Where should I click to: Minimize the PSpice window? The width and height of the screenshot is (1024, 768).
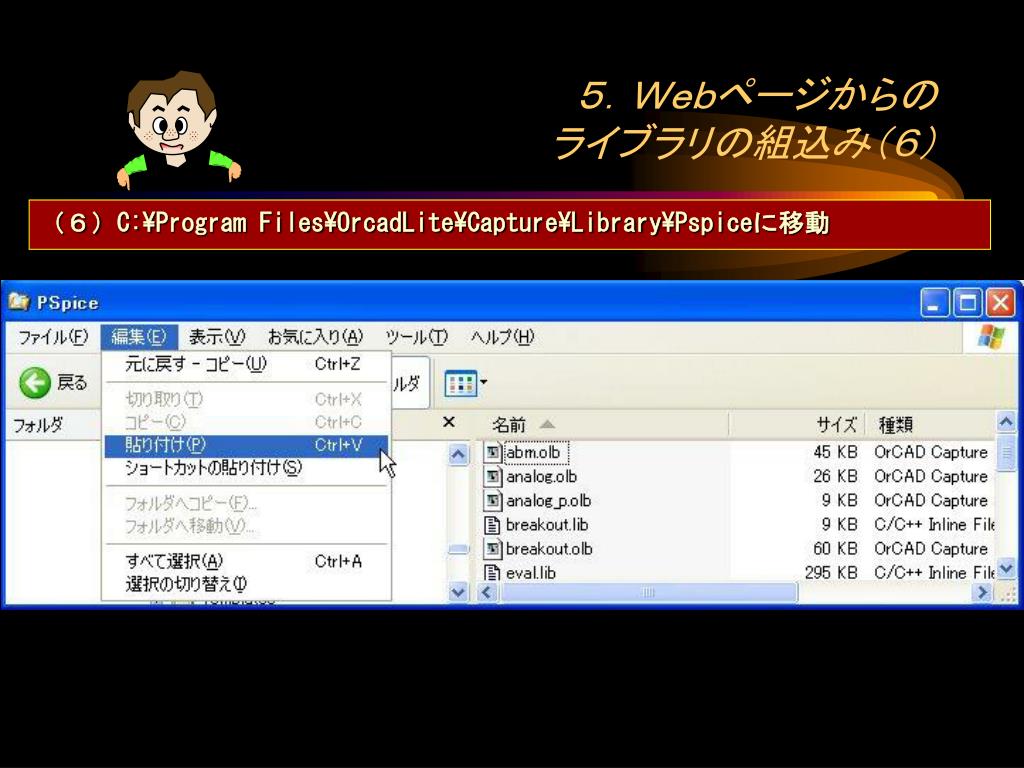tap(935, 303)
